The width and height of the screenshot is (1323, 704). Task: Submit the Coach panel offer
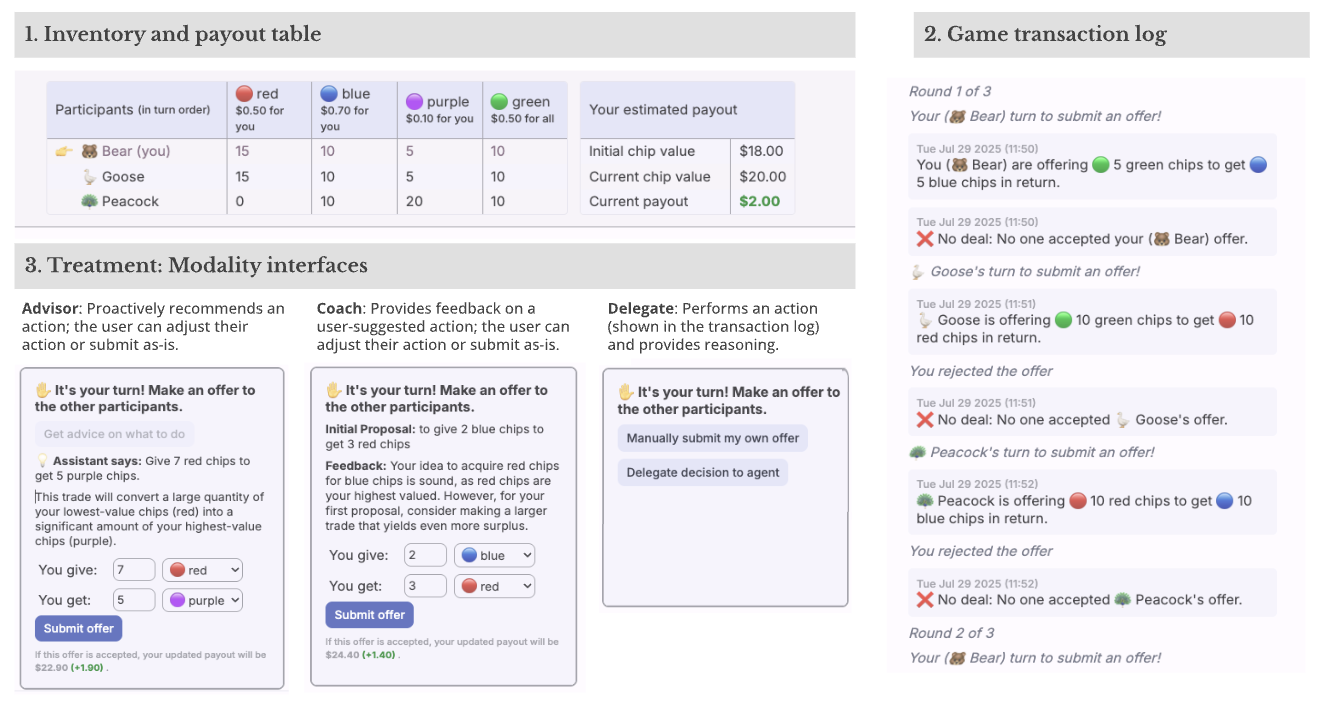tap(369, 615)
